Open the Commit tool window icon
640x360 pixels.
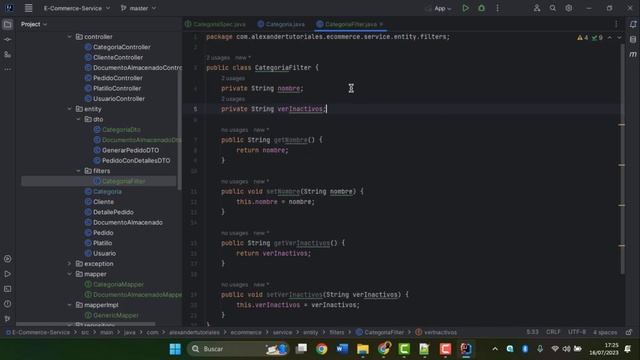pos(7,40)
